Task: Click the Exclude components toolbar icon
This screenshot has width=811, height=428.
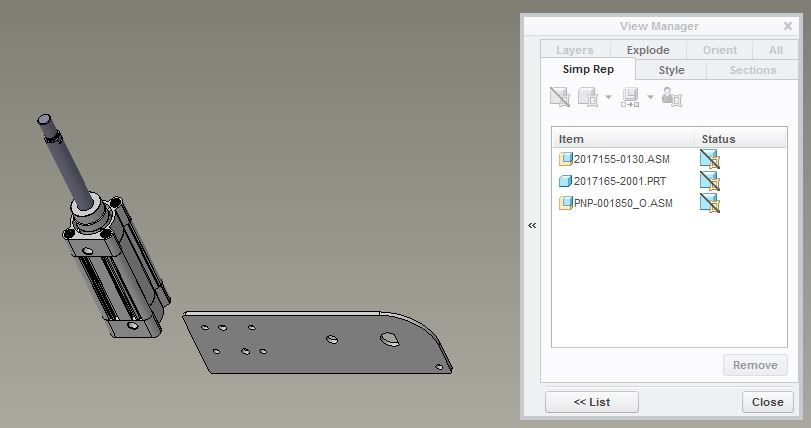Action: pyautogui.click(x=560, y=97)
